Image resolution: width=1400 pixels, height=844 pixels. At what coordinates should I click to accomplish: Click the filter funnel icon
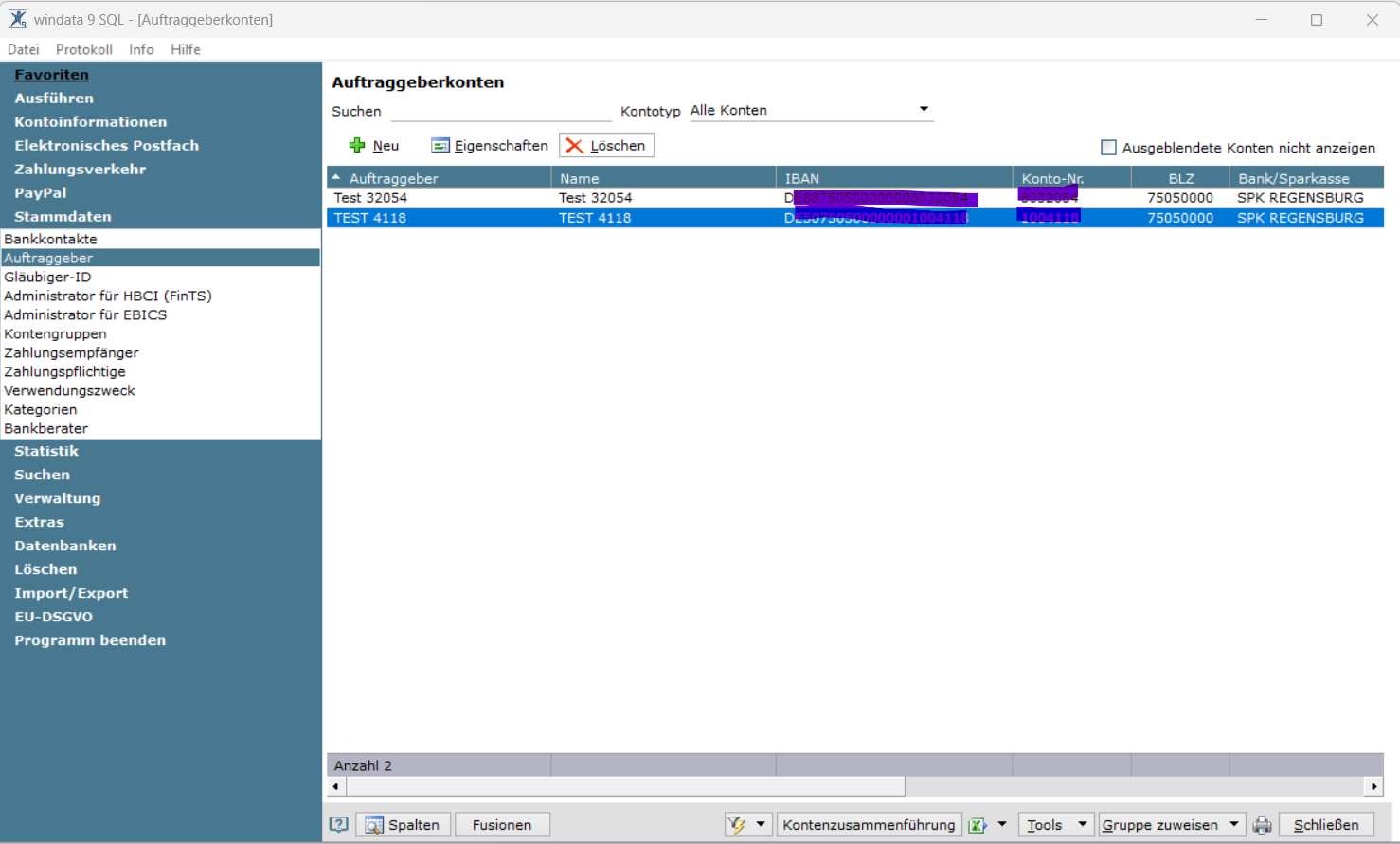737,825
